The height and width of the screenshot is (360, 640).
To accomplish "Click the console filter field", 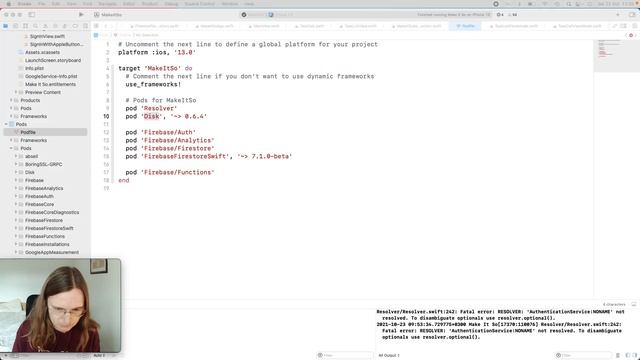I will [x=584, y=355].
